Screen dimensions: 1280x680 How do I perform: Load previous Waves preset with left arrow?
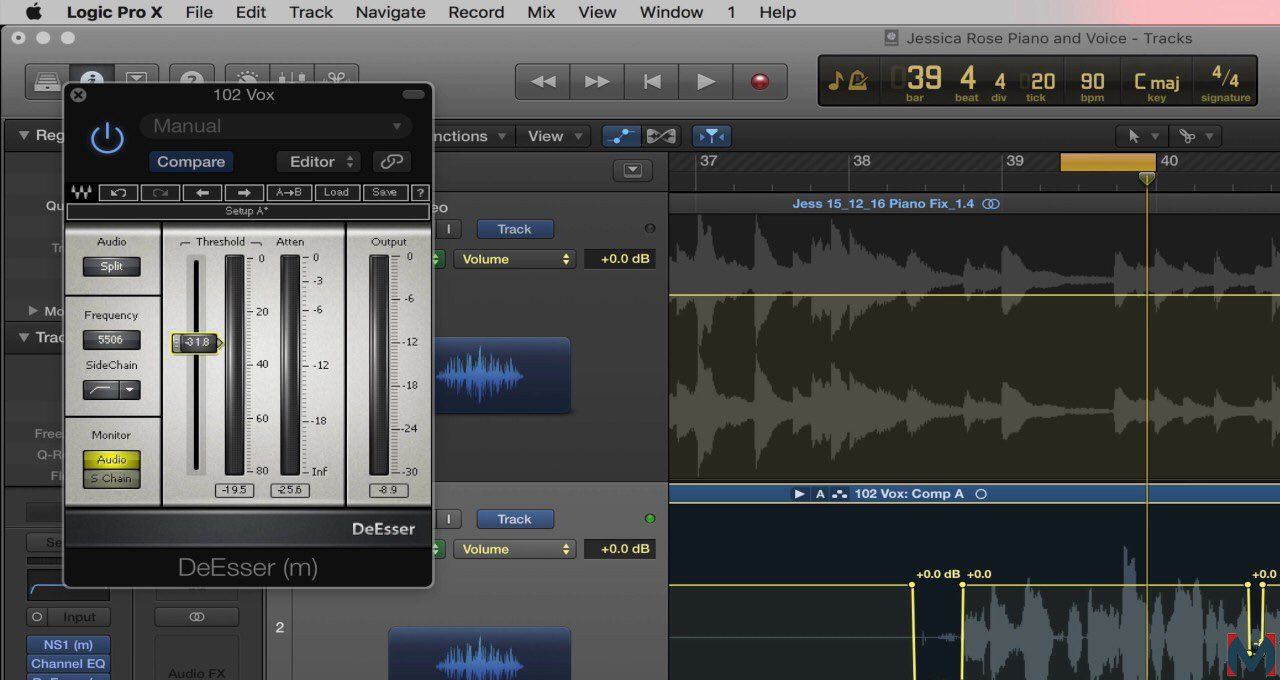point(202,192)
